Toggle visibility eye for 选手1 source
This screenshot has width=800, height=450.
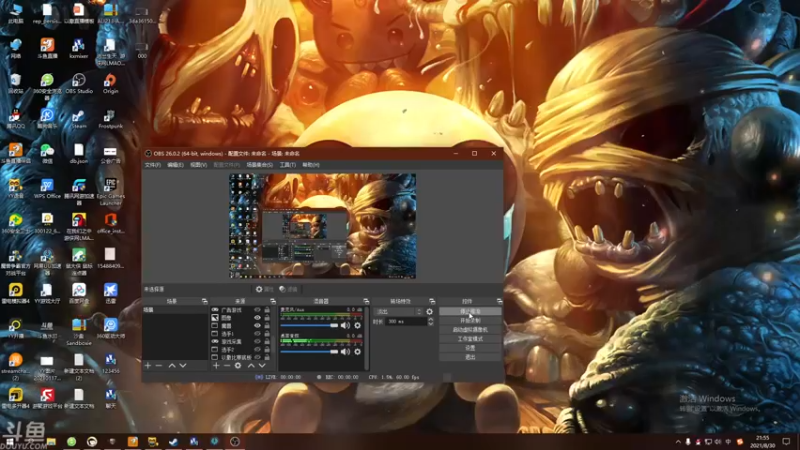pos(257,334)
